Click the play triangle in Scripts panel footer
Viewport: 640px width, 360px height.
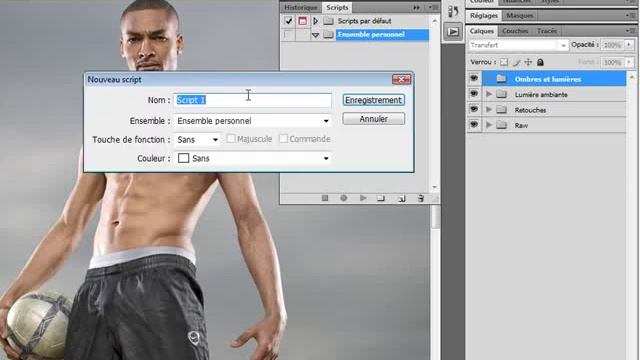coord(363,198)
